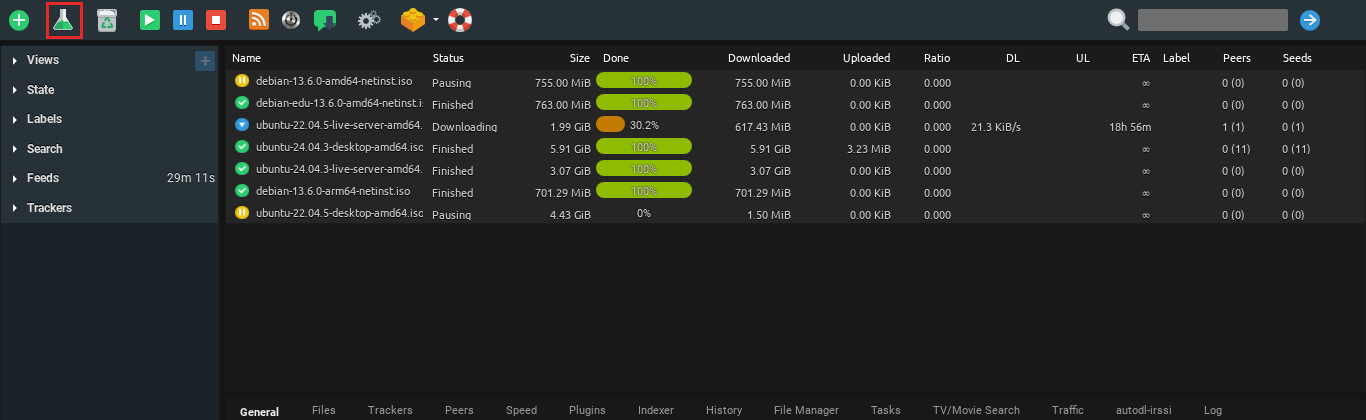Click the grey power button toolbar icon

(x=291, y=20)
